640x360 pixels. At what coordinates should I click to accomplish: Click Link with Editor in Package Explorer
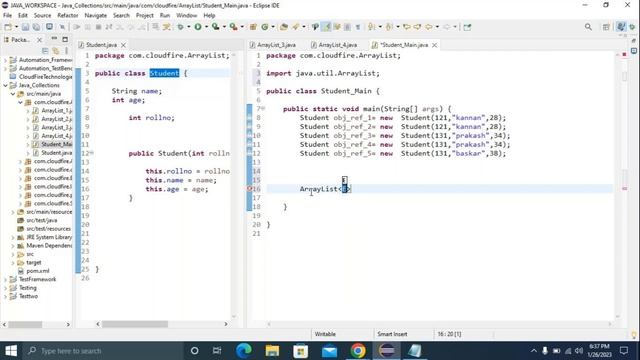tap(56, 51)
